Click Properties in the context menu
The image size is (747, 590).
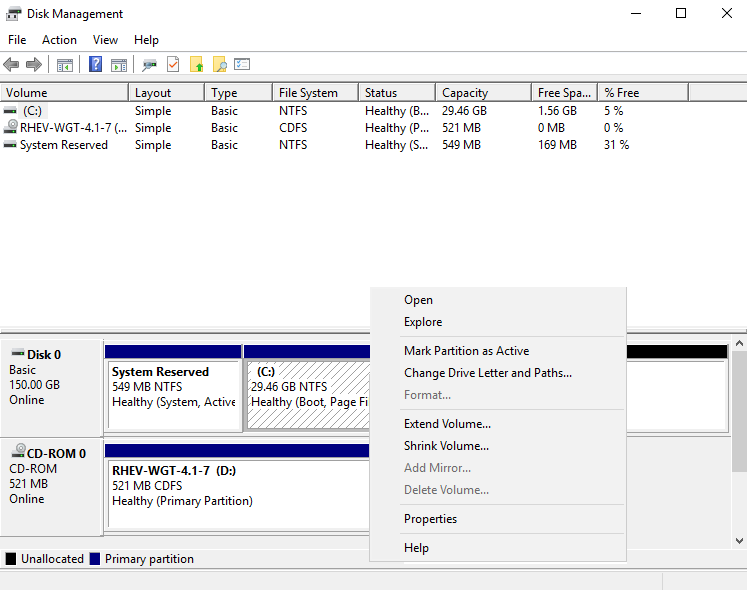[430, 519]
